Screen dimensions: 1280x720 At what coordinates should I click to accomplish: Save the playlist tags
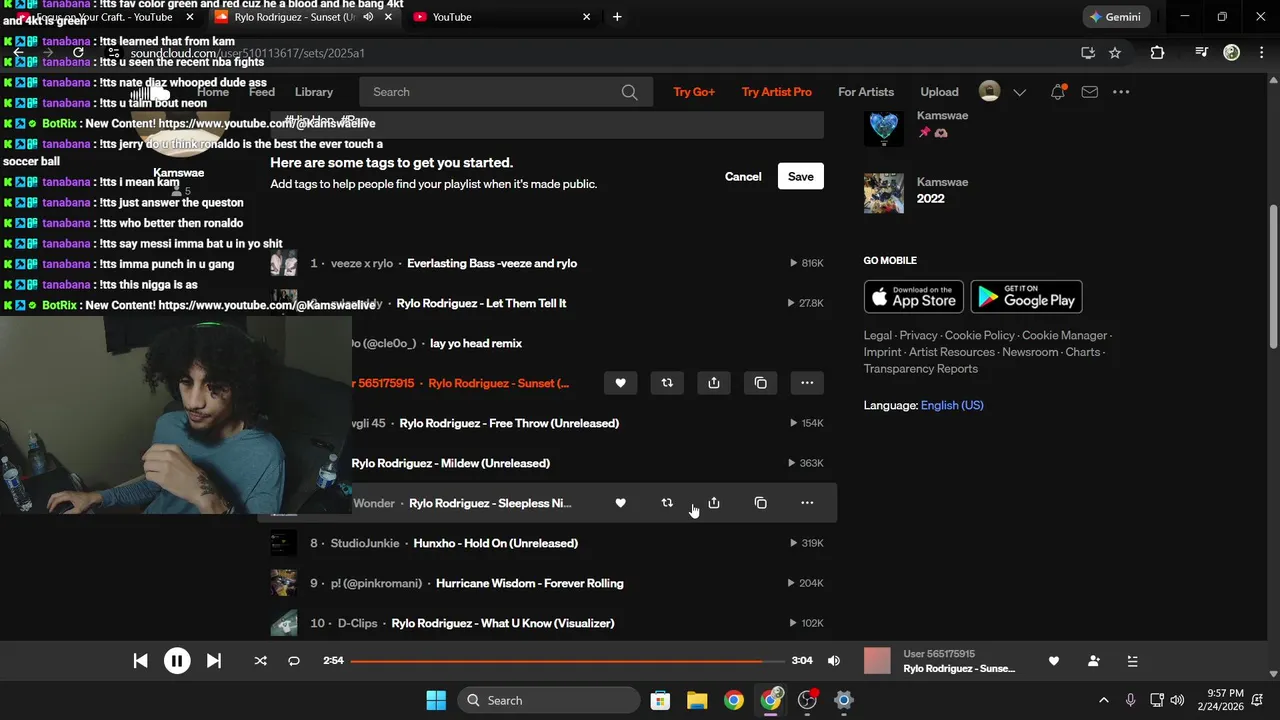(x=801, y=177)
